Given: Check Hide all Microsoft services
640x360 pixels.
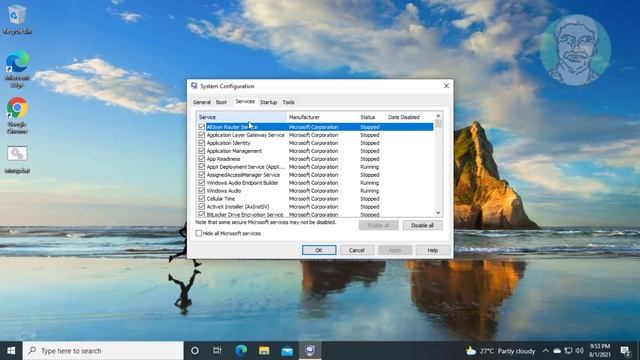Looking at the screenshot, I should click(x=199, y=233).
